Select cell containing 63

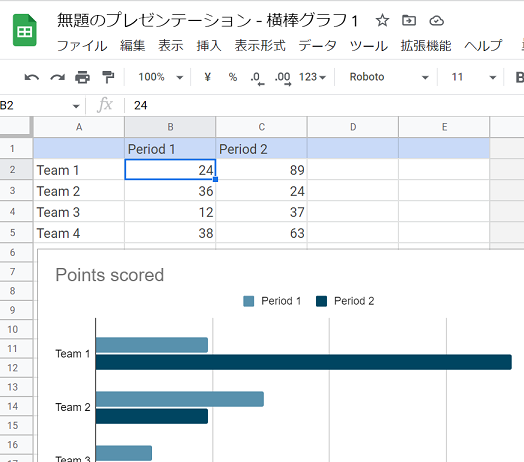[262, 233]
